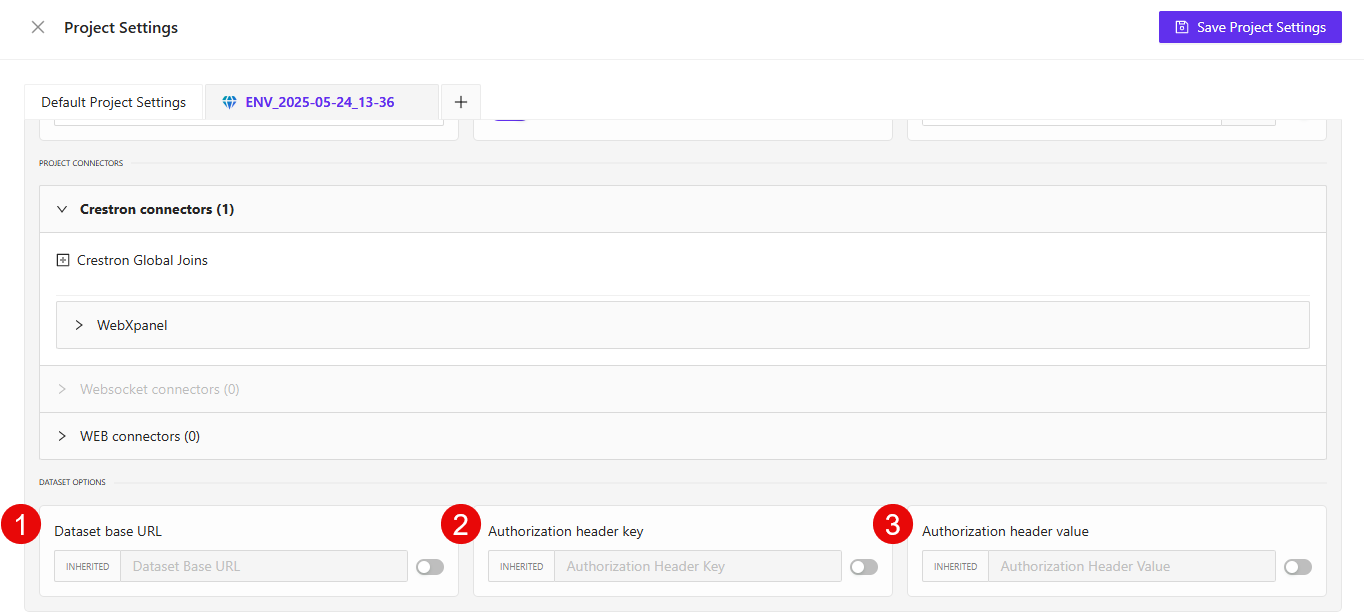The image size is (1364, 616).
Task: Click the plus-square icon beside Crestron Global Joins
Action: [62, 259]
